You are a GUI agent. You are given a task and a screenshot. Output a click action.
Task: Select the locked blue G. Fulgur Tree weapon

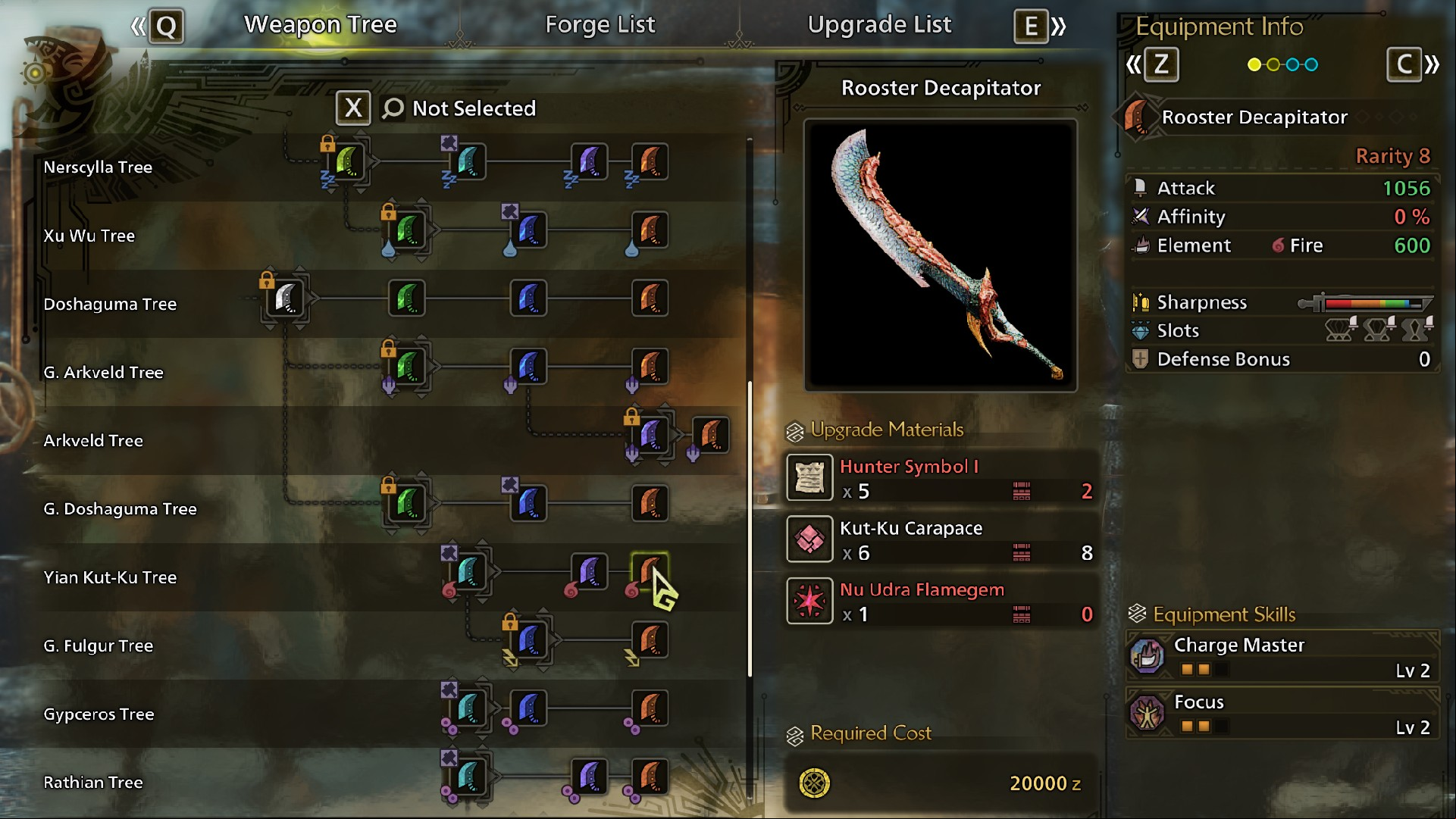529,640
